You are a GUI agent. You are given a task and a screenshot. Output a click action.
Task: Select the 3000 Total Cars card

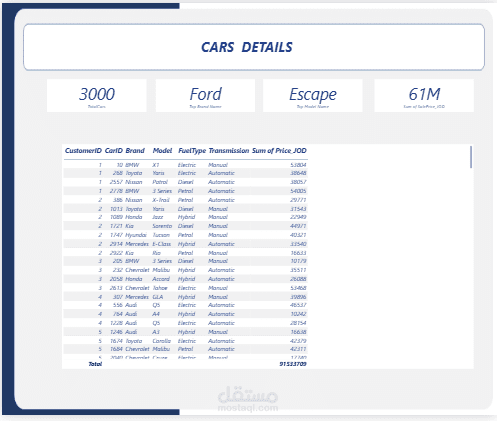point(97,96)
